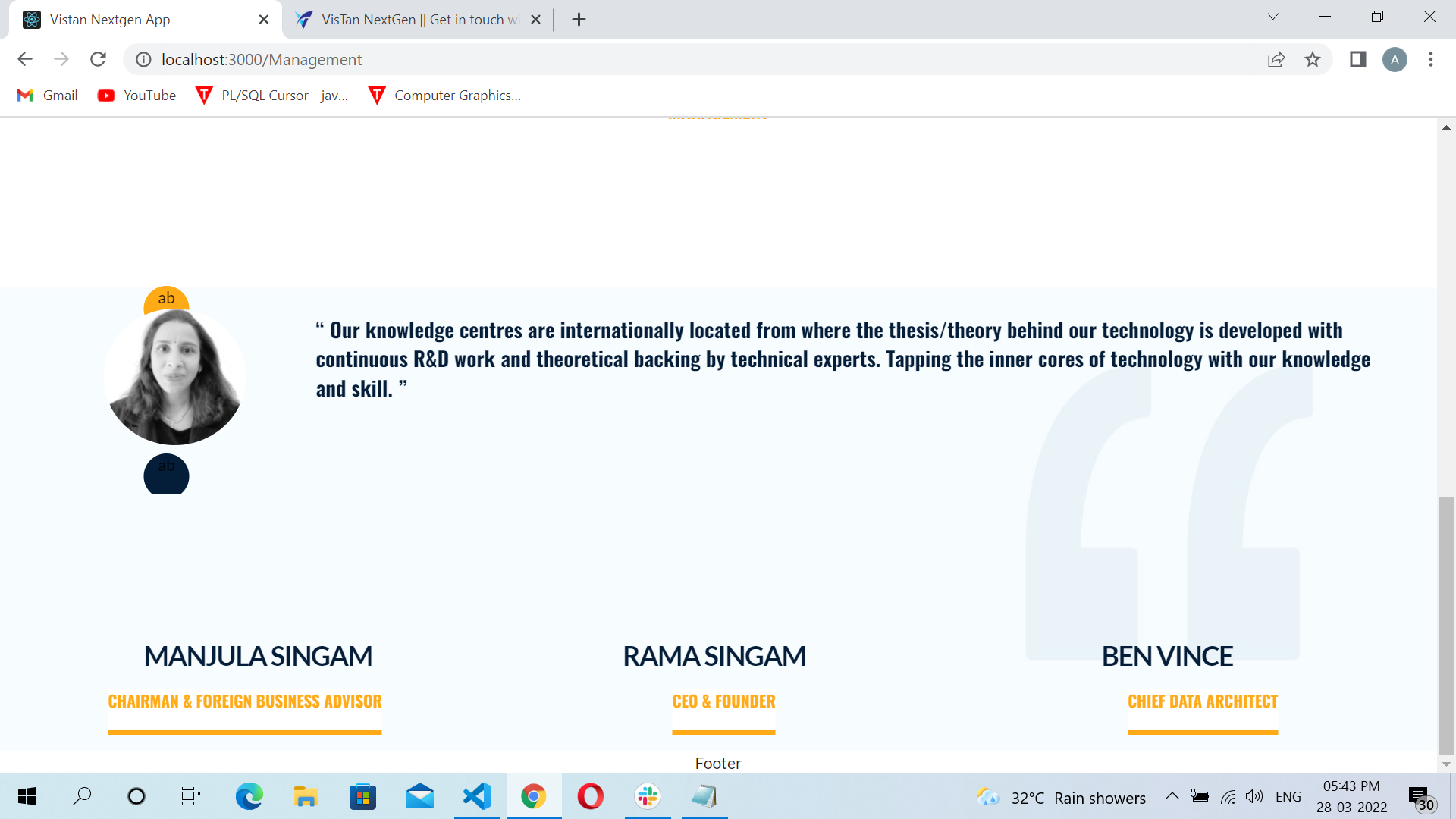Select Manjula Singam testimonial
The width and height of the screenshot is (1456, 819).
[258, 656]
